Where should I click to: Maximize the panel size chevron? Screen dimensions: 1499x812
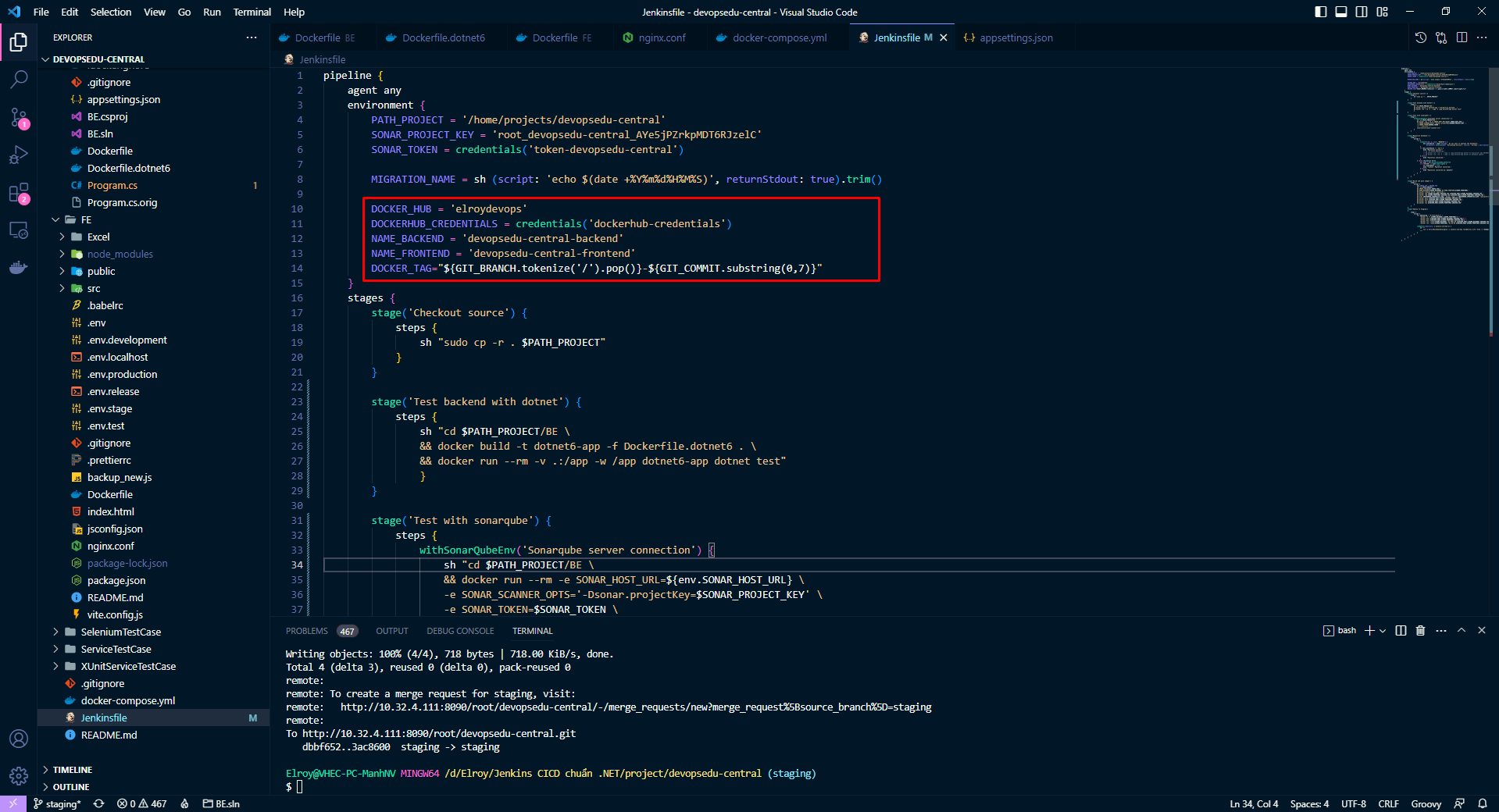pyautogui.click(x=1462, y=631)
